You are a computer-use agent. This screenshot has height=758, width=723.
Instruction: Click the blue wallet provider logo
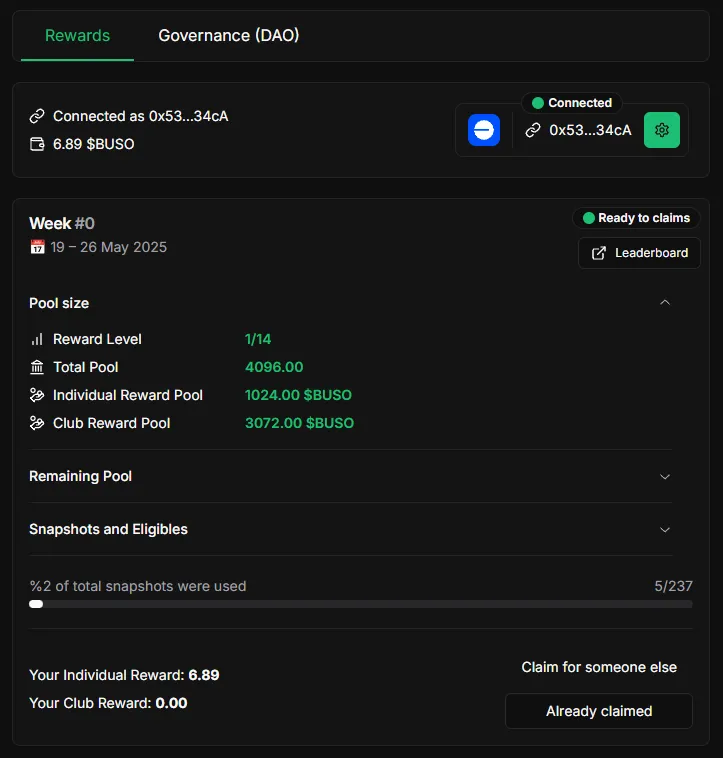point(484,130)
